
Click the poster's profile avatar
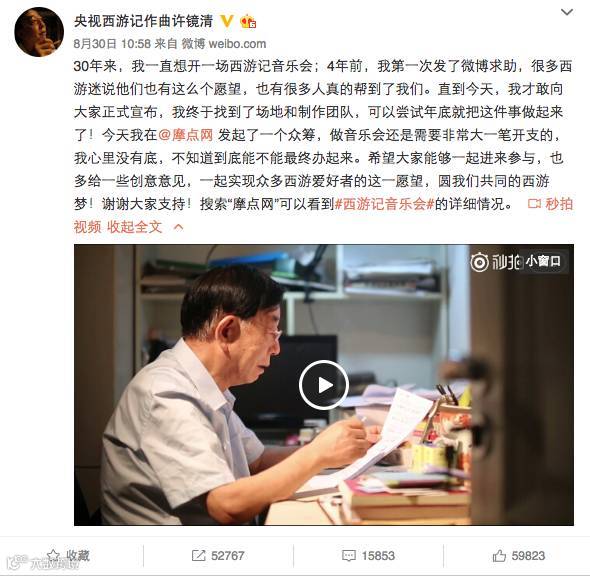click(39, 32)
